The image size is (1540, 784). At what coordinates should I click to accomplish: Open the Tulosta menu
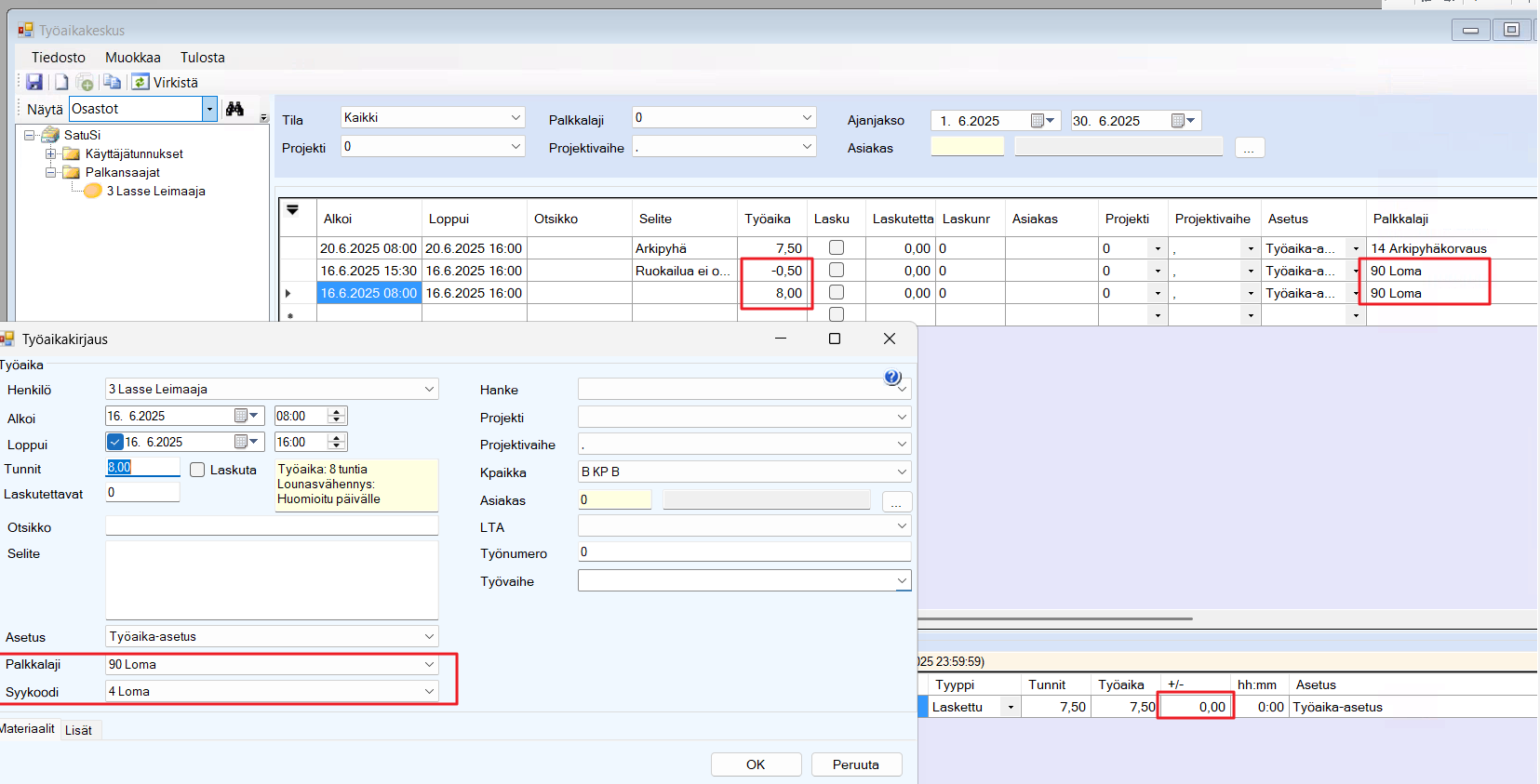tap(202, 58)
